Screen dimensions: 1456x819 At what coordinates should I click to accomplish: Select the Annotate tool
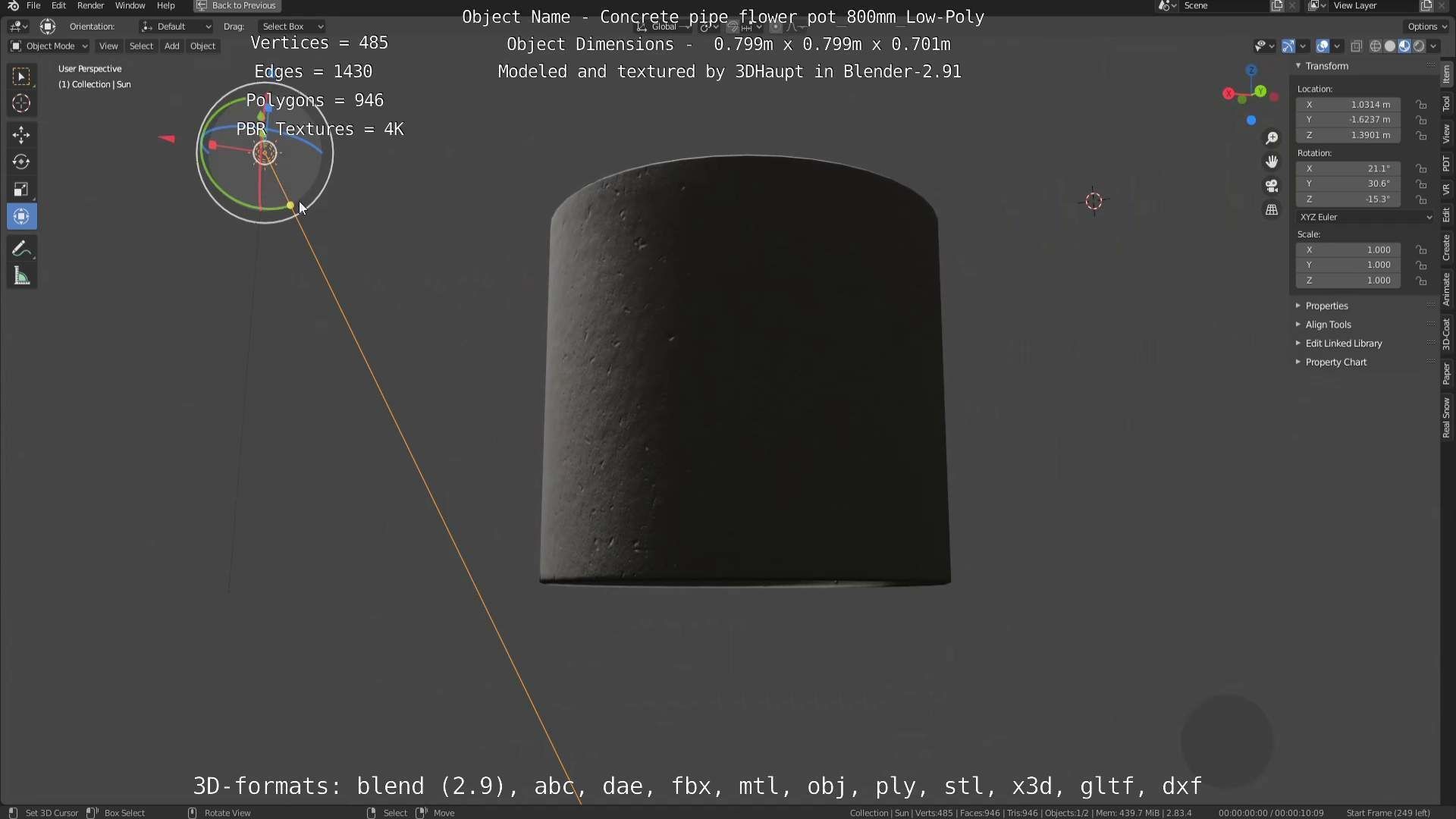[21, 249]
